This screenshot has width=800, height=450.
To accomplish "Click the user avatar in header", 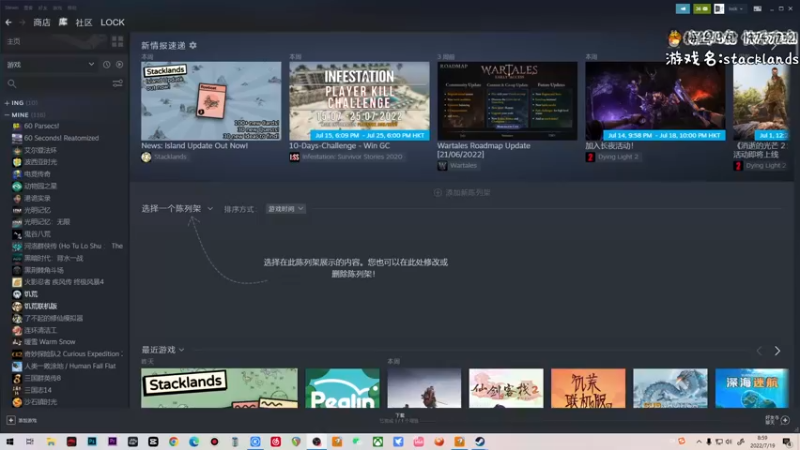I will (x=719, y=9).
